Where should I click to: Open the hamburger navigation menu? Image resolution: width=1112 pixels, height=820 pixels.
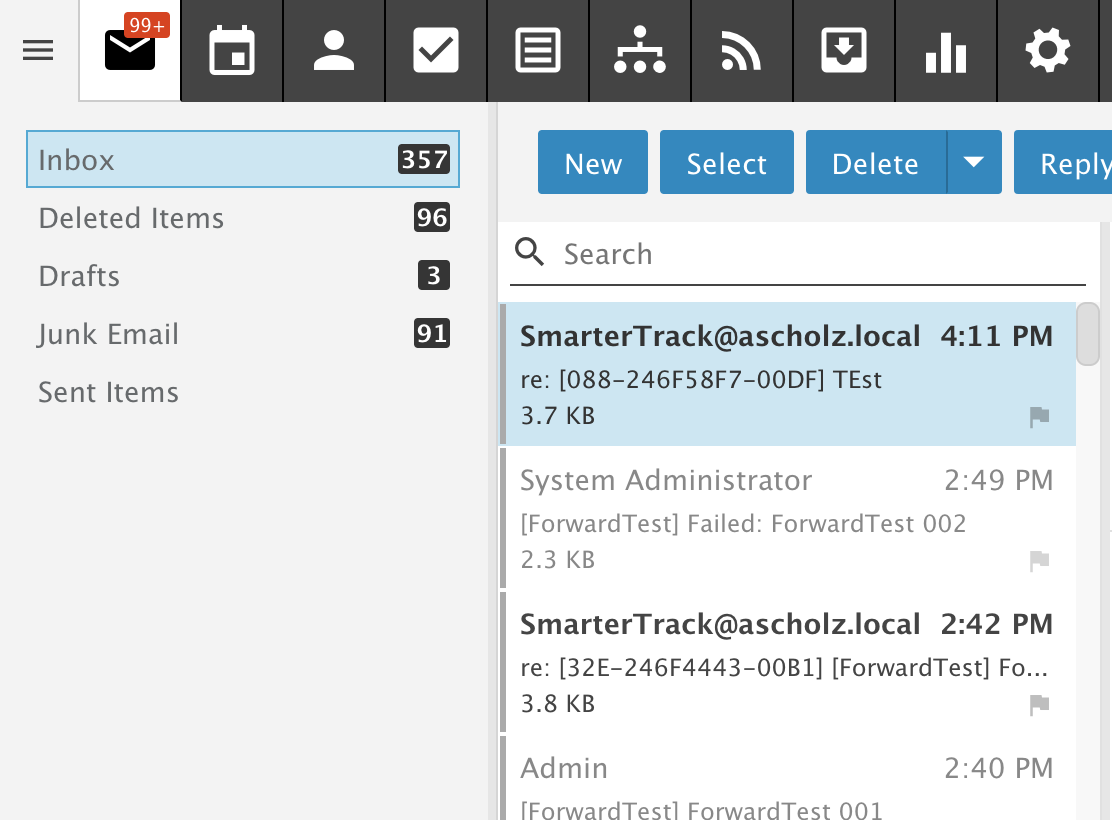[38, 51]
